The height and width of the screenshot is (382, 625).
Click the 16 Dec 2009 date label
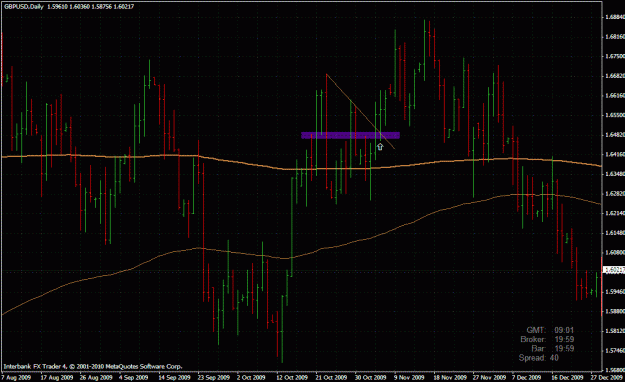pos(567,377)
